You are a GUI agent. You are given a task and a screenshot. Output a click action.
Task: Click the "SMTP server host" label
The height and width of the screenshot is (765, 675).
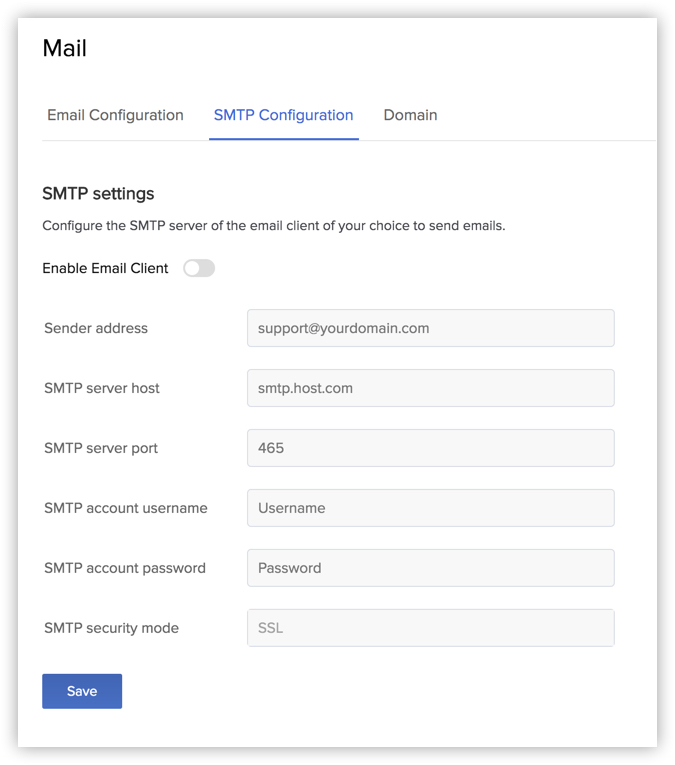pos(102,388)
